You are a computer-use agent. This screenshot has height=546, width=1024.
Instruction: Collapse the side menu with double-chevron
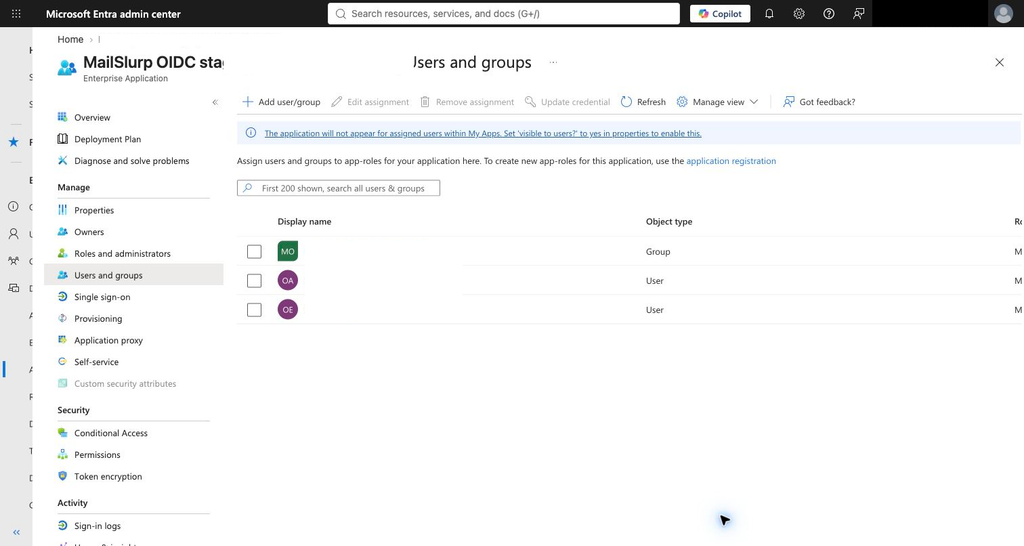pyautogui.click(x=215, y=102)
